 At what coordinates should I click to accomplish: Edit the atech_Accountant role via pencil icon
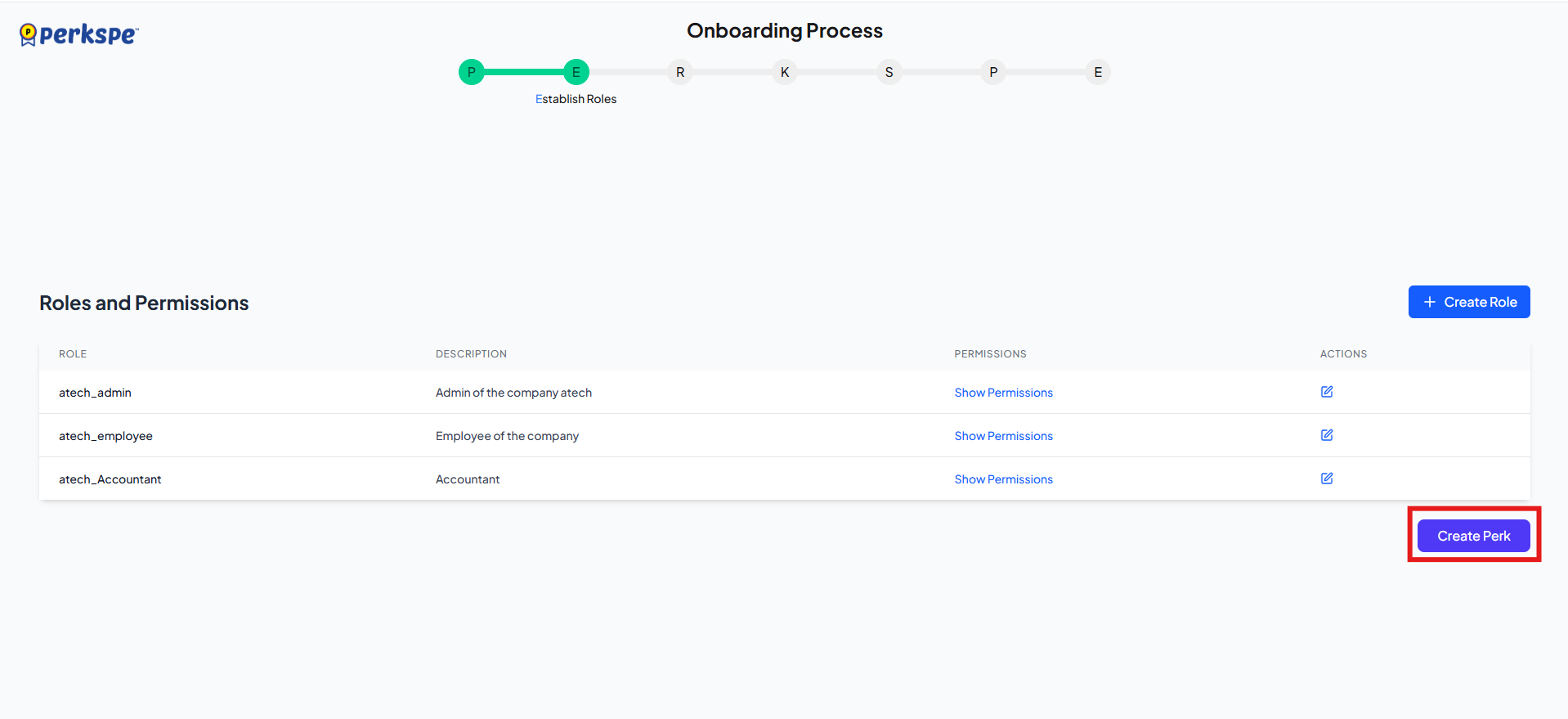[x=1327, y=479]
